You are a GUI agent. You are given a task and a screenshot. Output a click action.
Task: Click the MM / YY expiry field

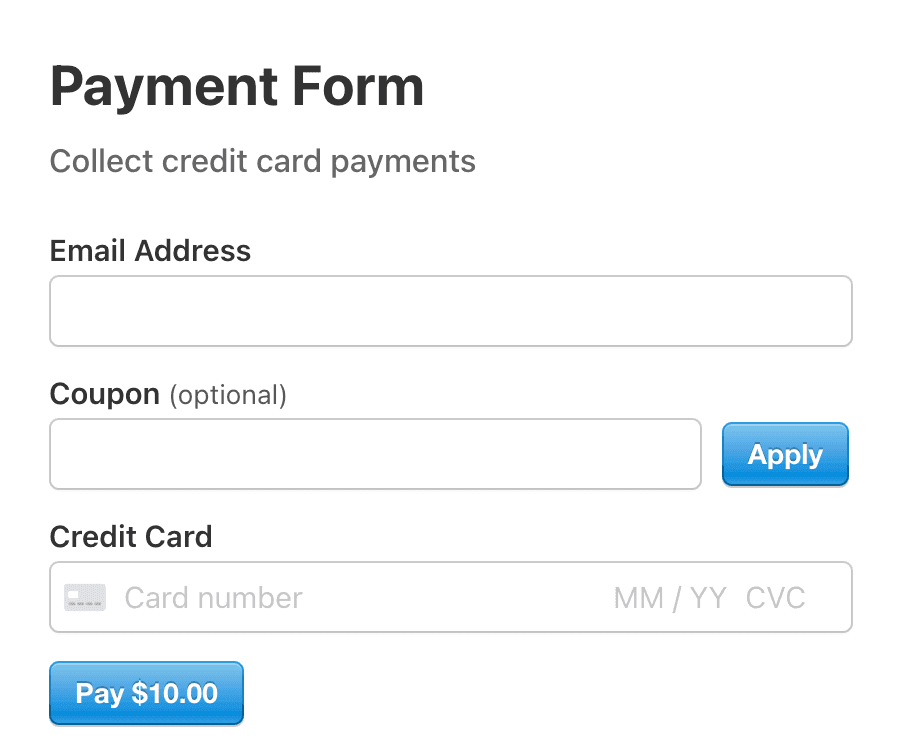[670, 598]
